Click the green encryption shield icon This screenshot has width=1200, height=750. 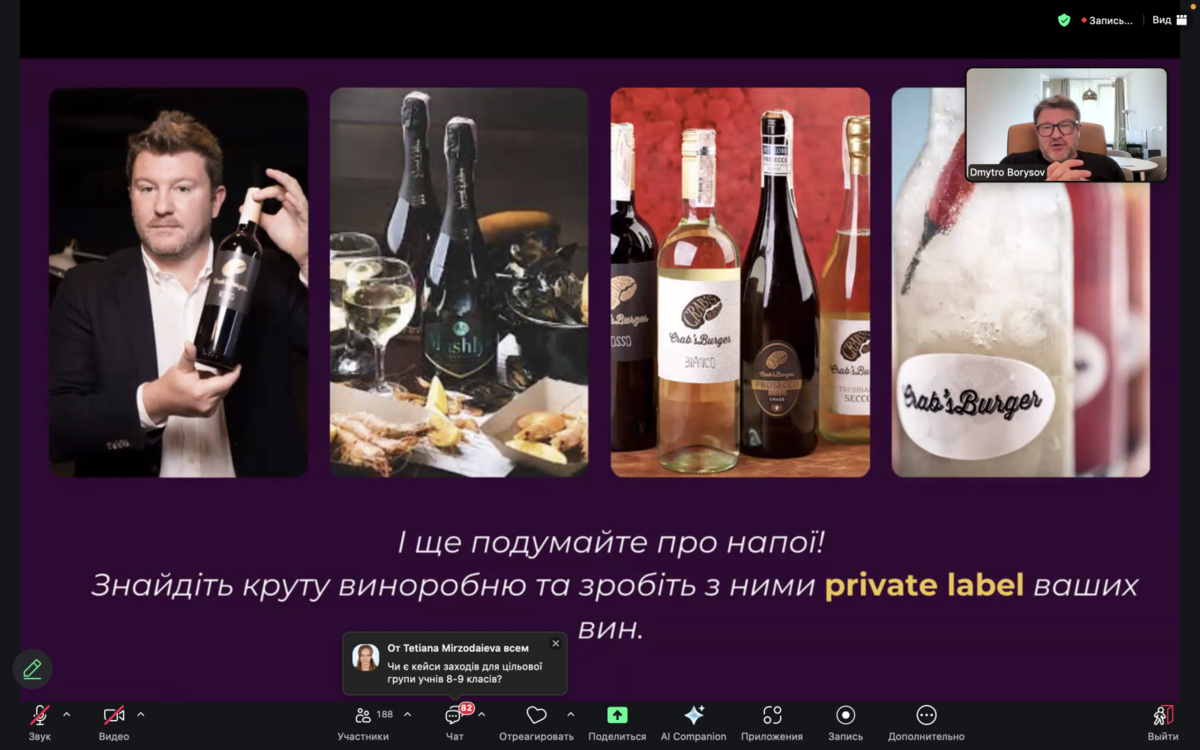tap(1064, 20)
